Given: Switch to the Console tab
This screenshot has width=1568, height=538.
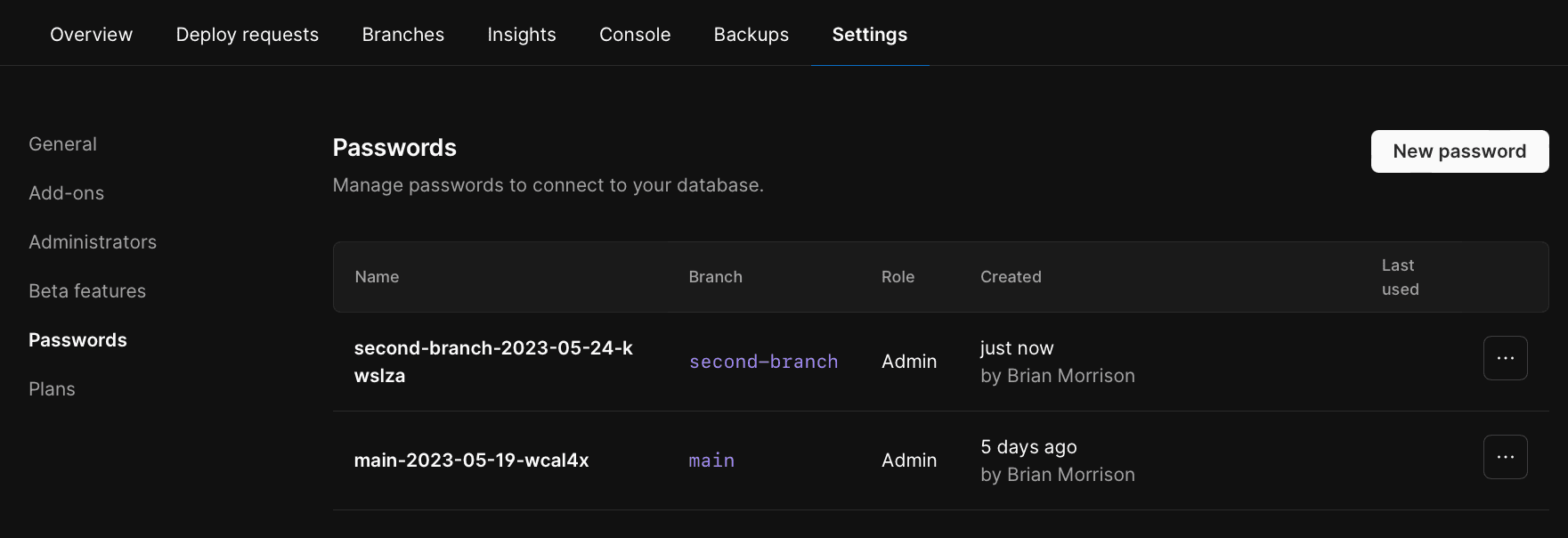Looking at the screenshot, I should [x=634, y=35].
